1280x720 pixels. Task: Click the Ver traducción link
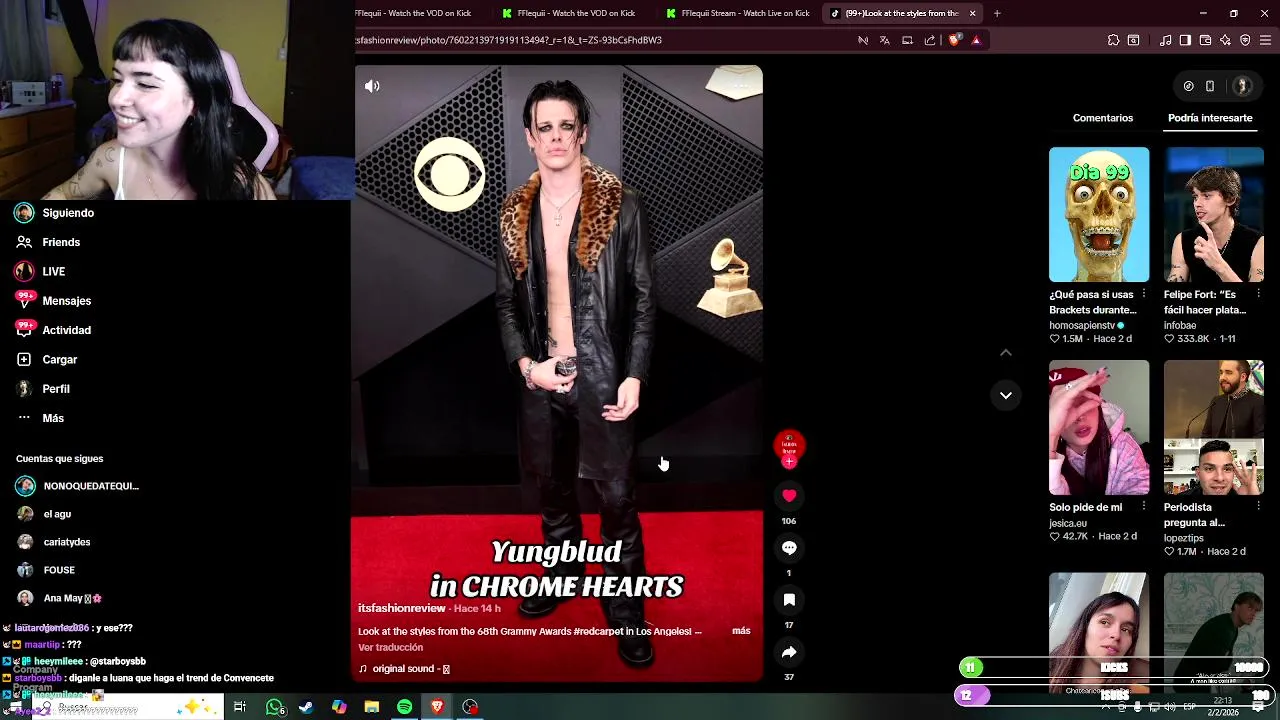click(x=390, y=647)
